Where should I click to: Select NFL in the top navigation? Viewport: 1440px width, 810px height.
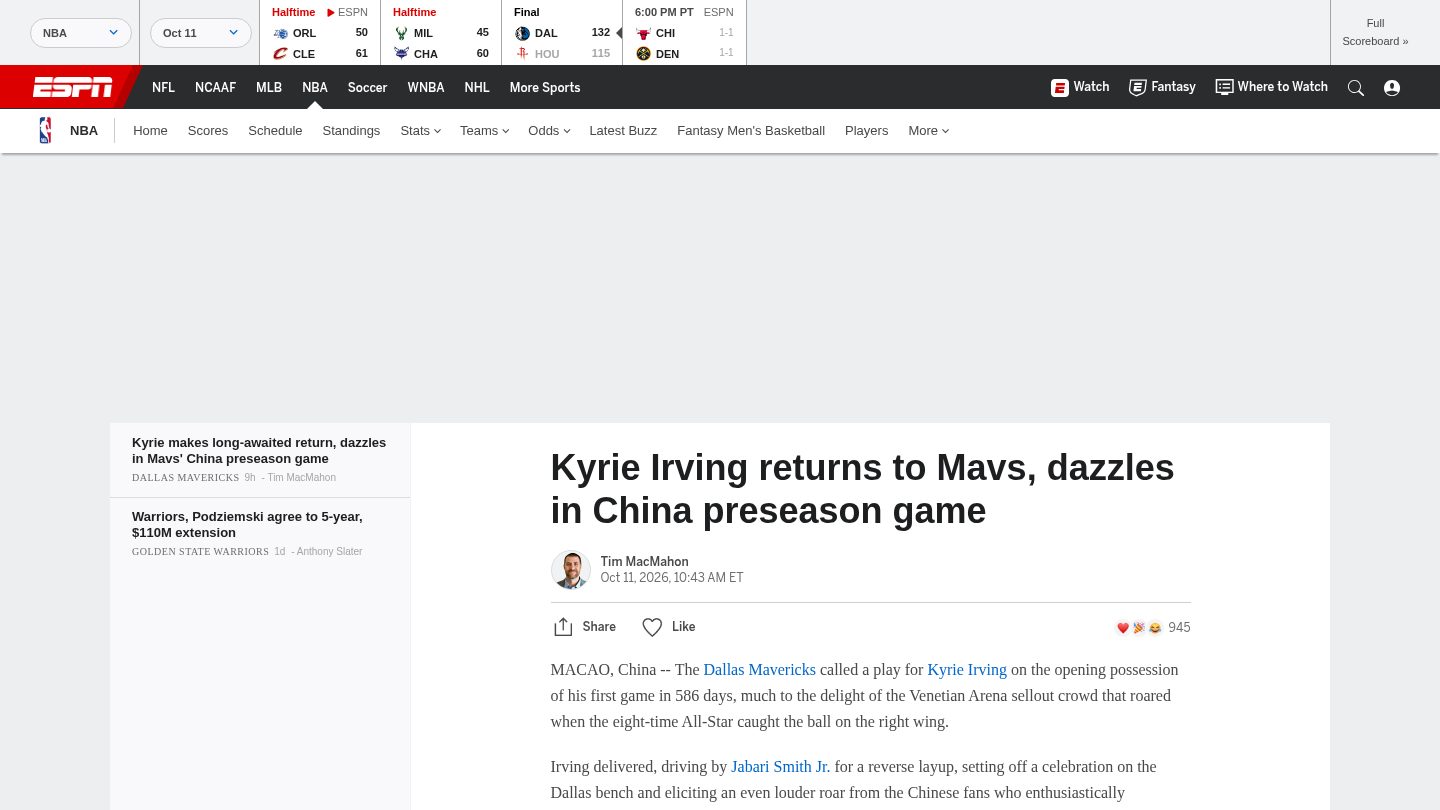point(163,88)
